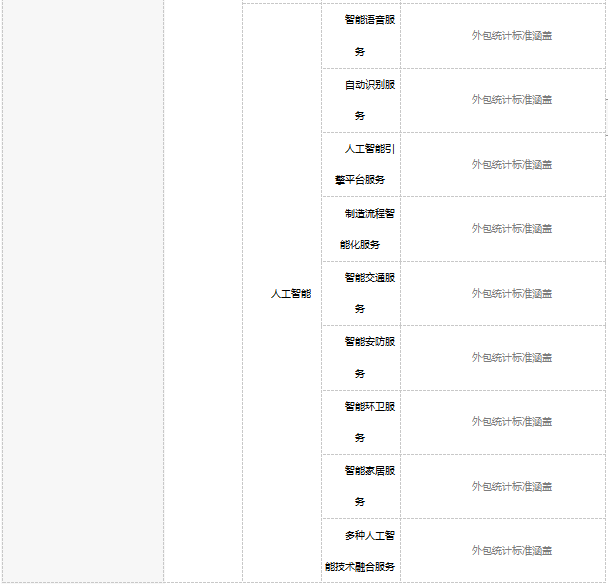The height and width of the screenshot is (584, 608).
Task: Click the 制造流程智能化服务 cell
Action: tap(361, 229)
